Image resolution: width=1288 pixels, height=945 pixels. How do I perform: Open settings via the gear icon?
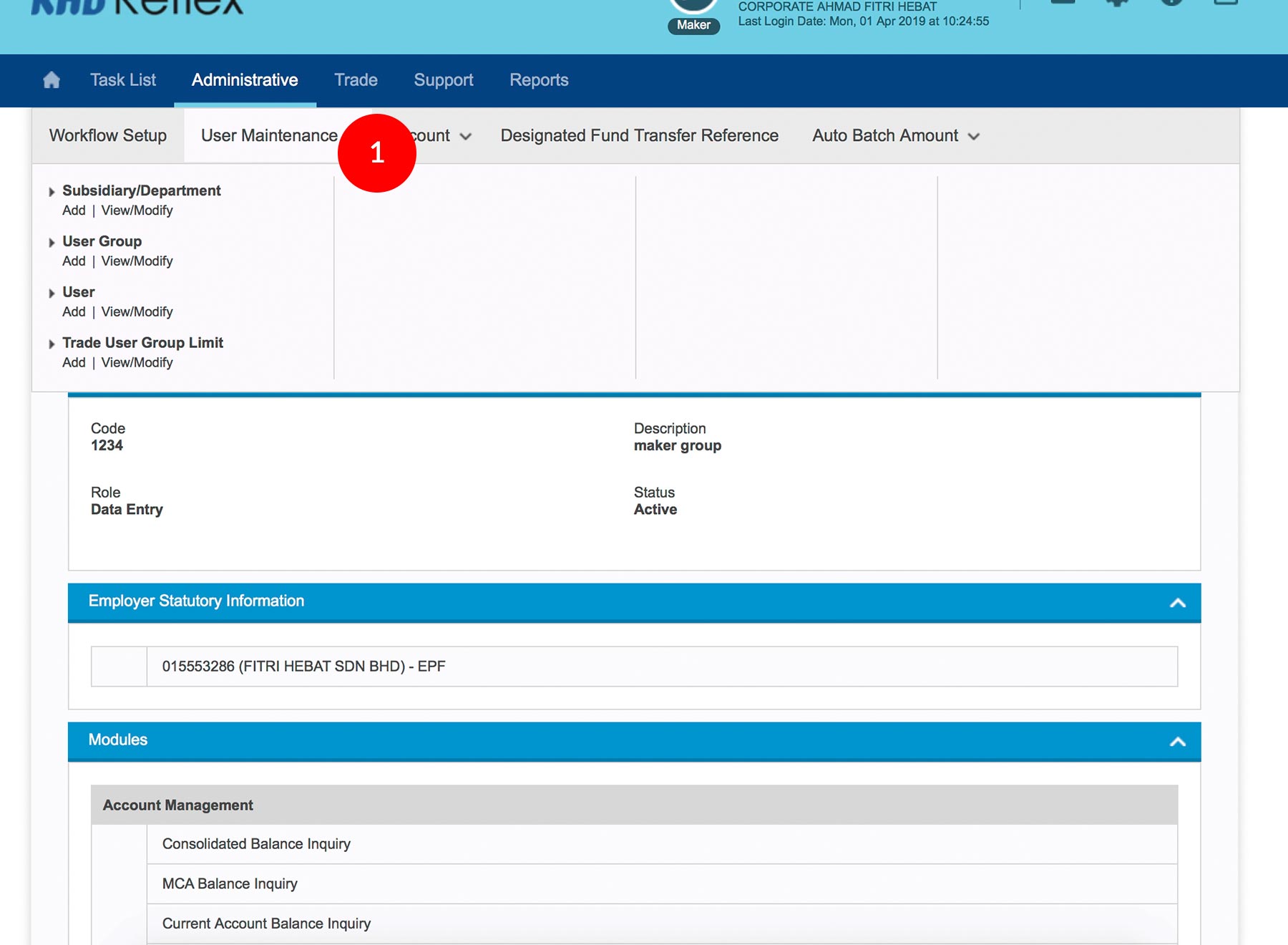coord(1116,2)
